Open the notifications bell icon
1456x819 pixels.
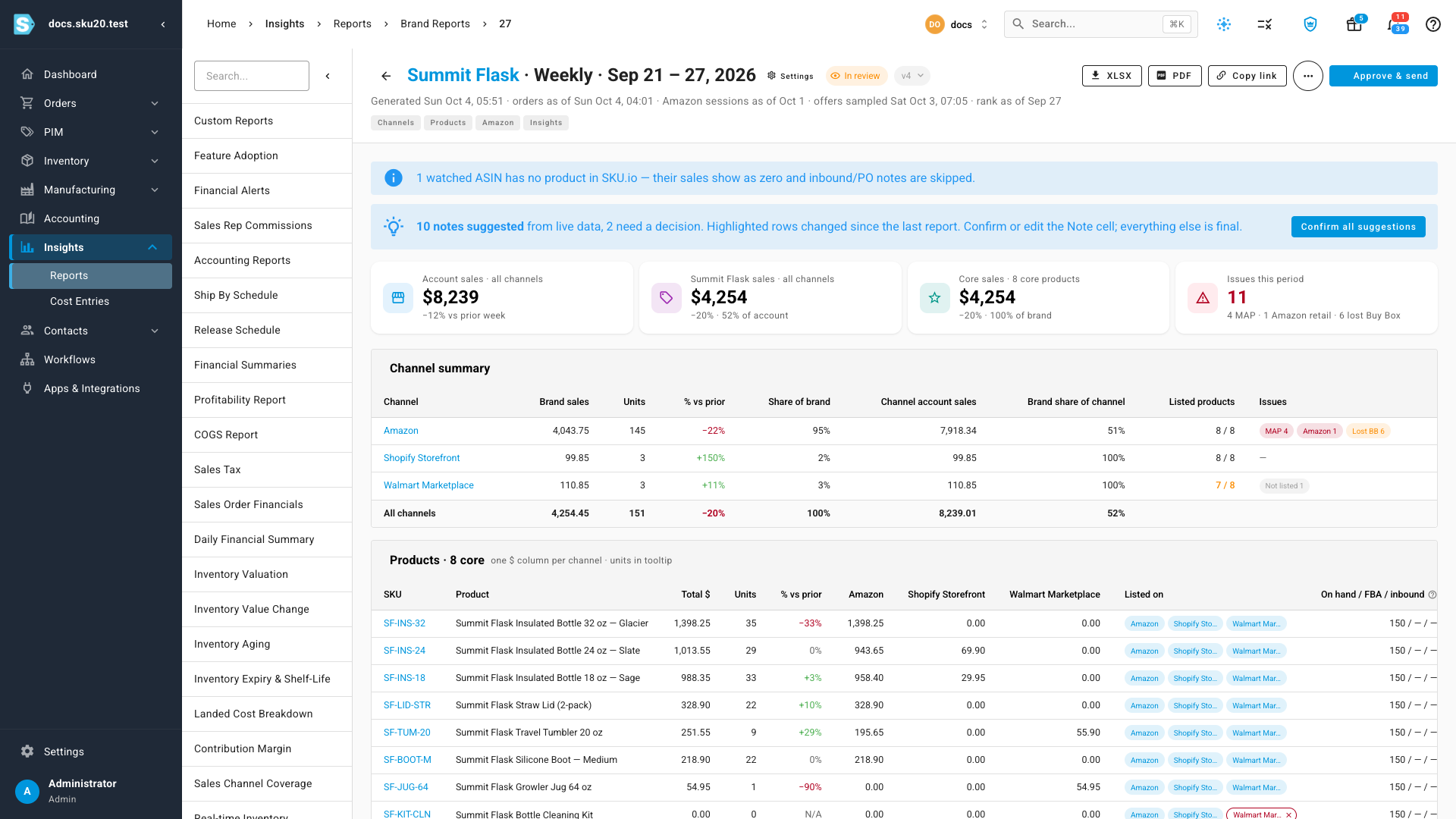[x=1394, y=24]
